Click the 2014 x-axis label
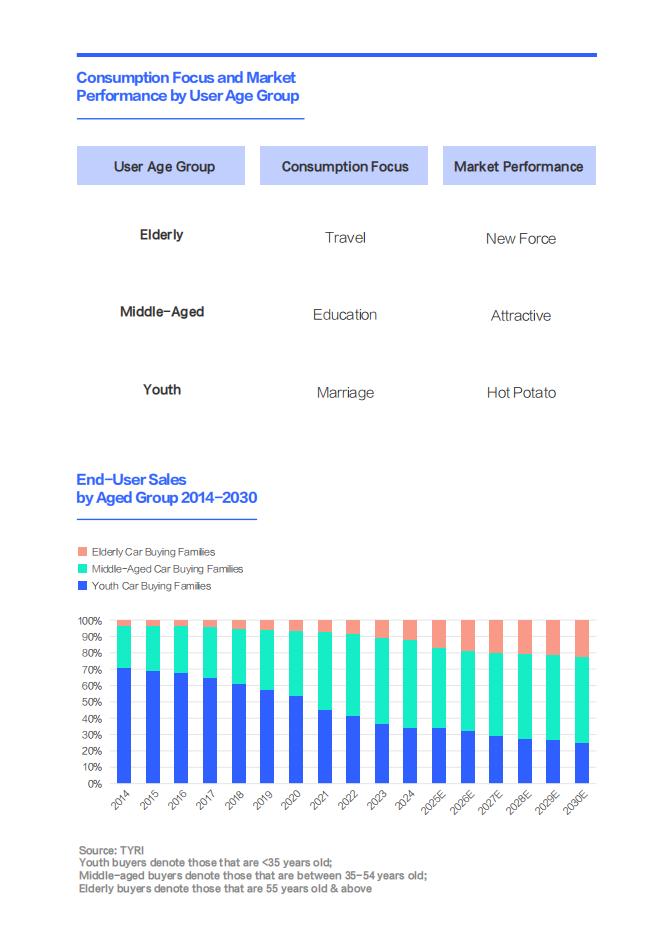Viewport: 672px width, 944px height. (x=120, y=800)
